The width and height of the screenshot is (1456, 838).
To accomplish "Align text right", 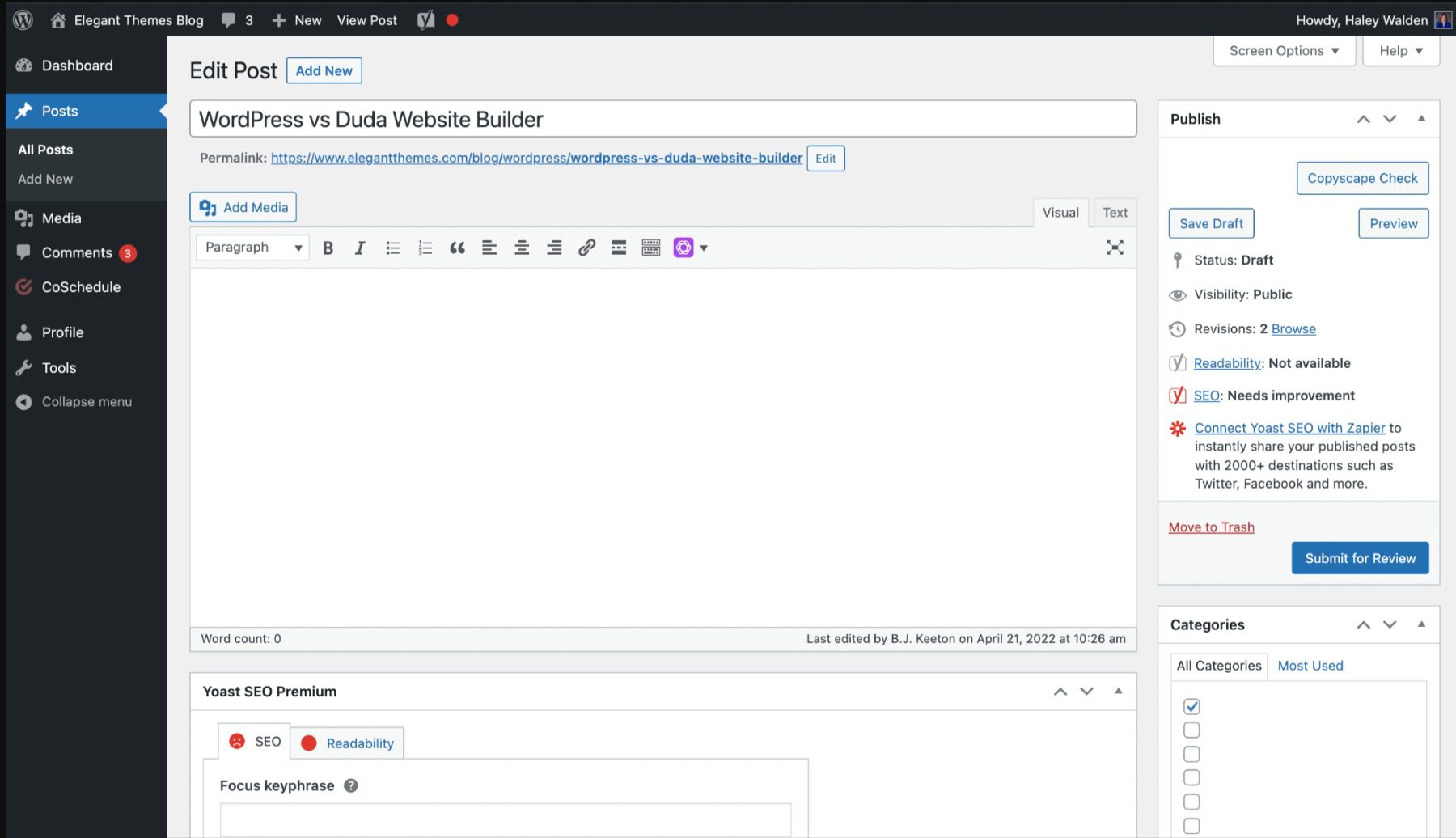I will tap(554, 248).
